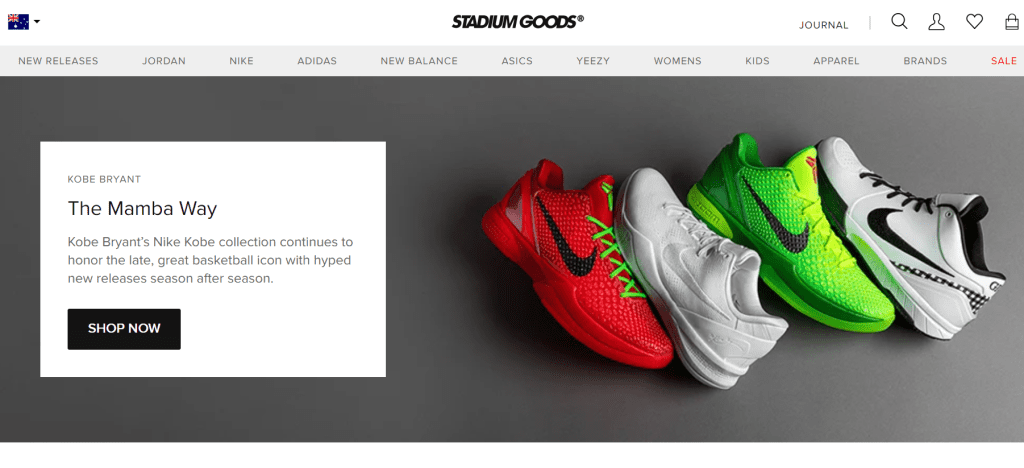The image size is (1024, 468).
Task: View wishlist via heart icon
Action: (974, 22)
